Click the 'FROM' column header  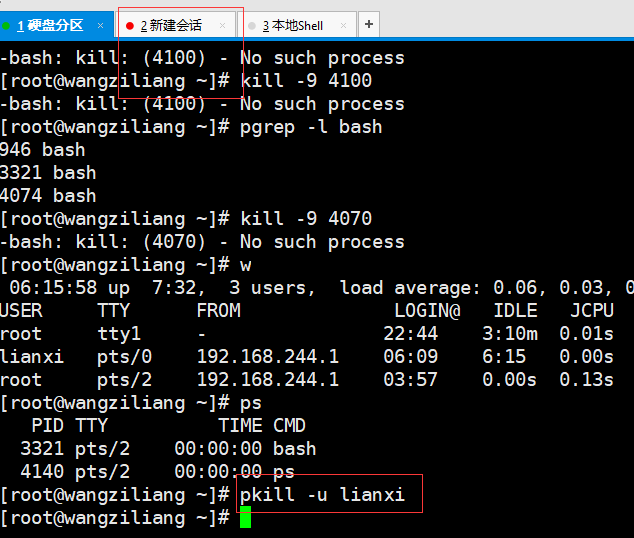(x=218, y=310)
